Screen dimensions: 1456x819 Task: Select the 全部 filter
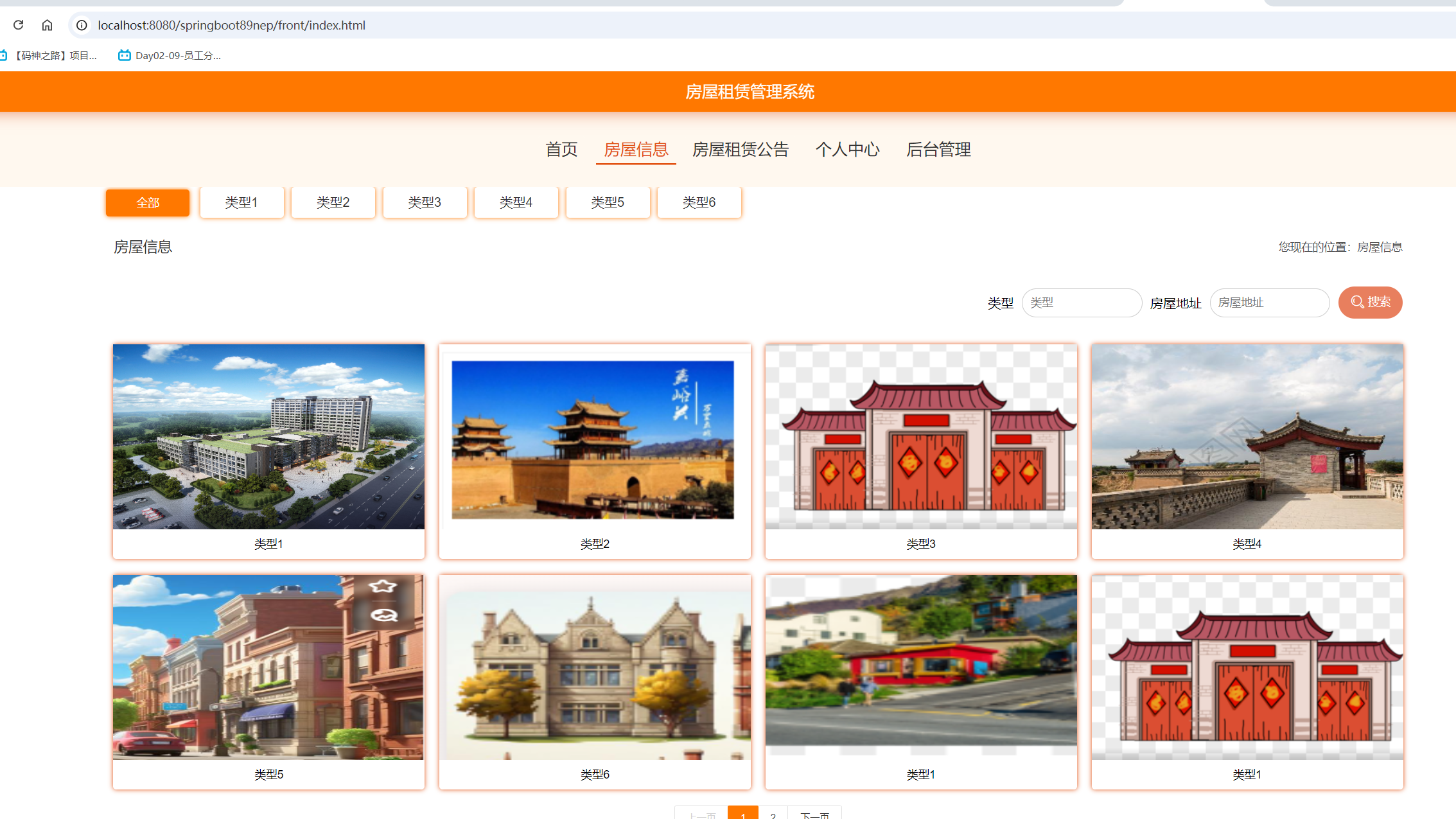coord(147,202)
